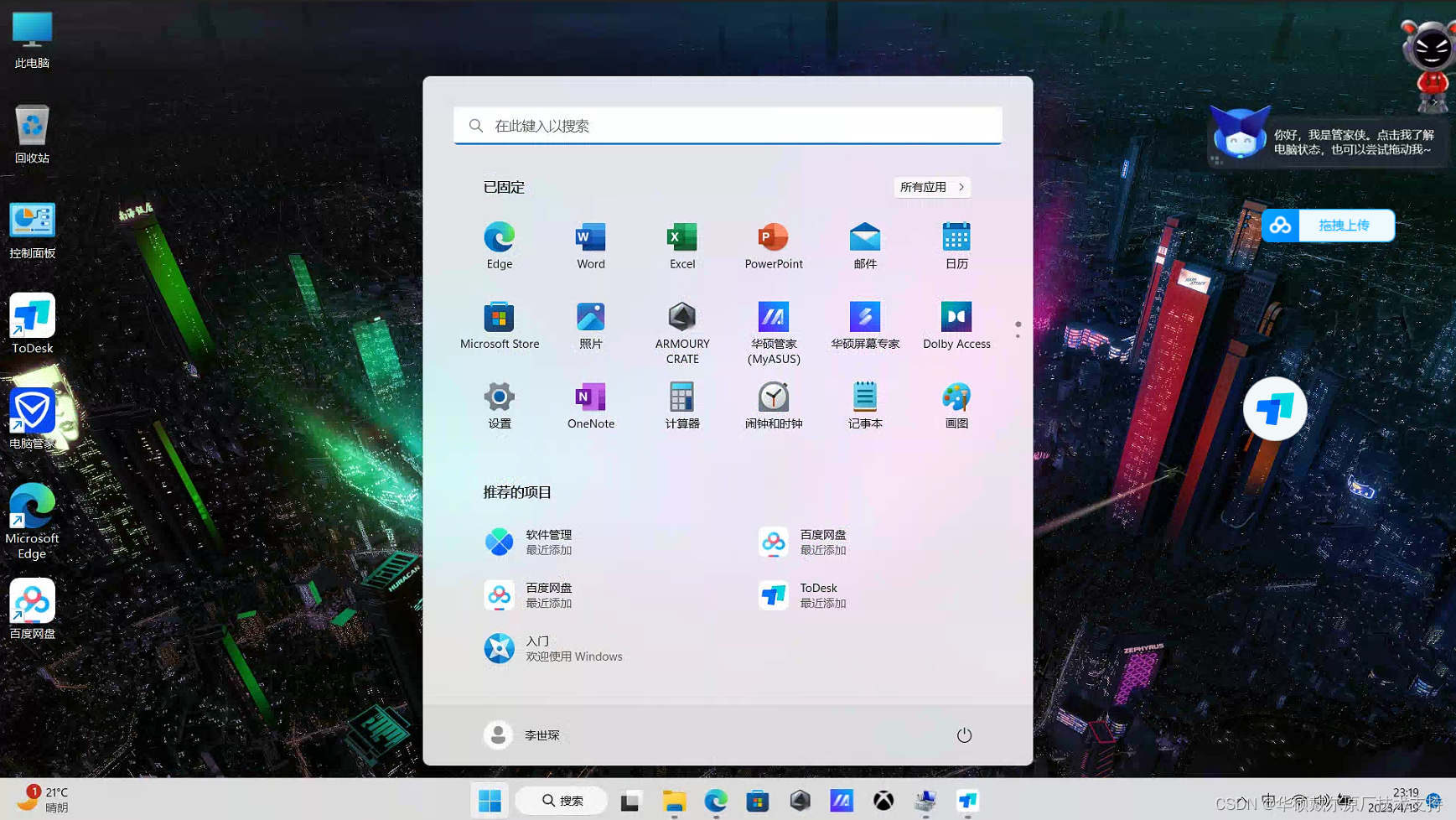Open the 邮件 mail app
1456x820 pixels.
(x=864, y=246)
